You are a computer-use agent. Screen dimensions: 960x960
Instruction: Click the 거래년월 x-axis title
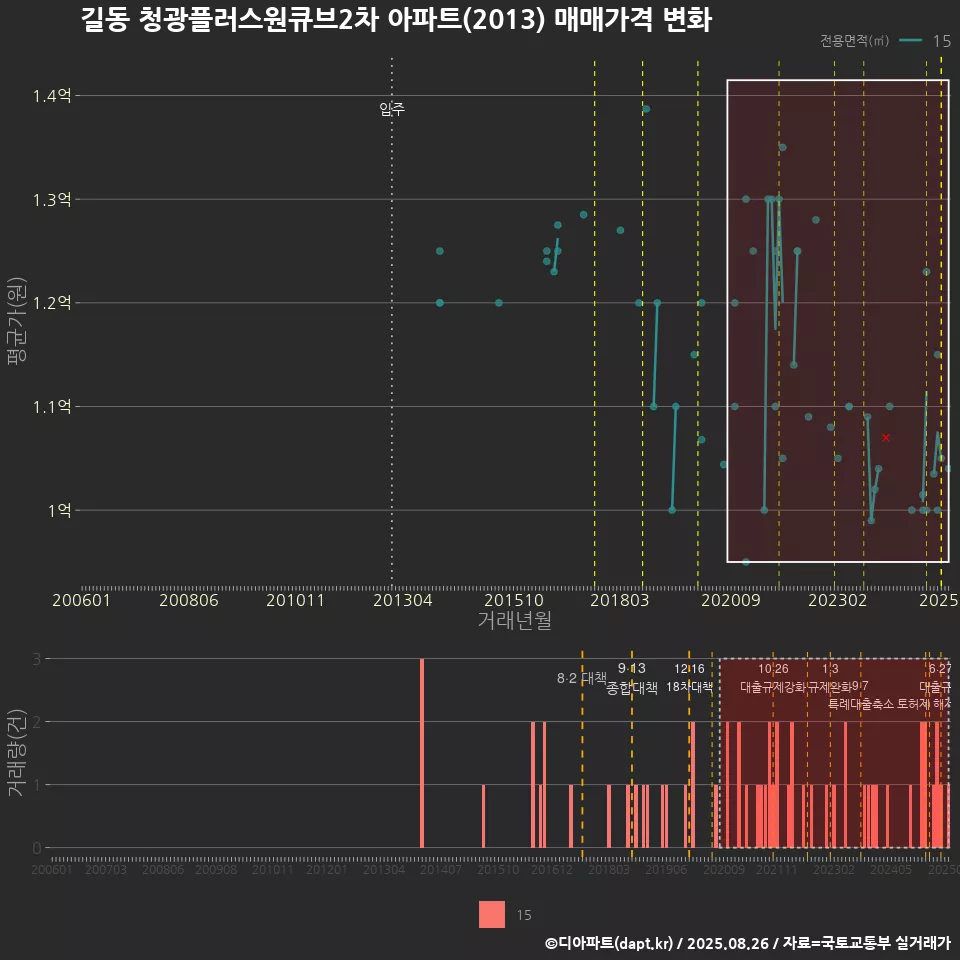click(x=514, y=620)
